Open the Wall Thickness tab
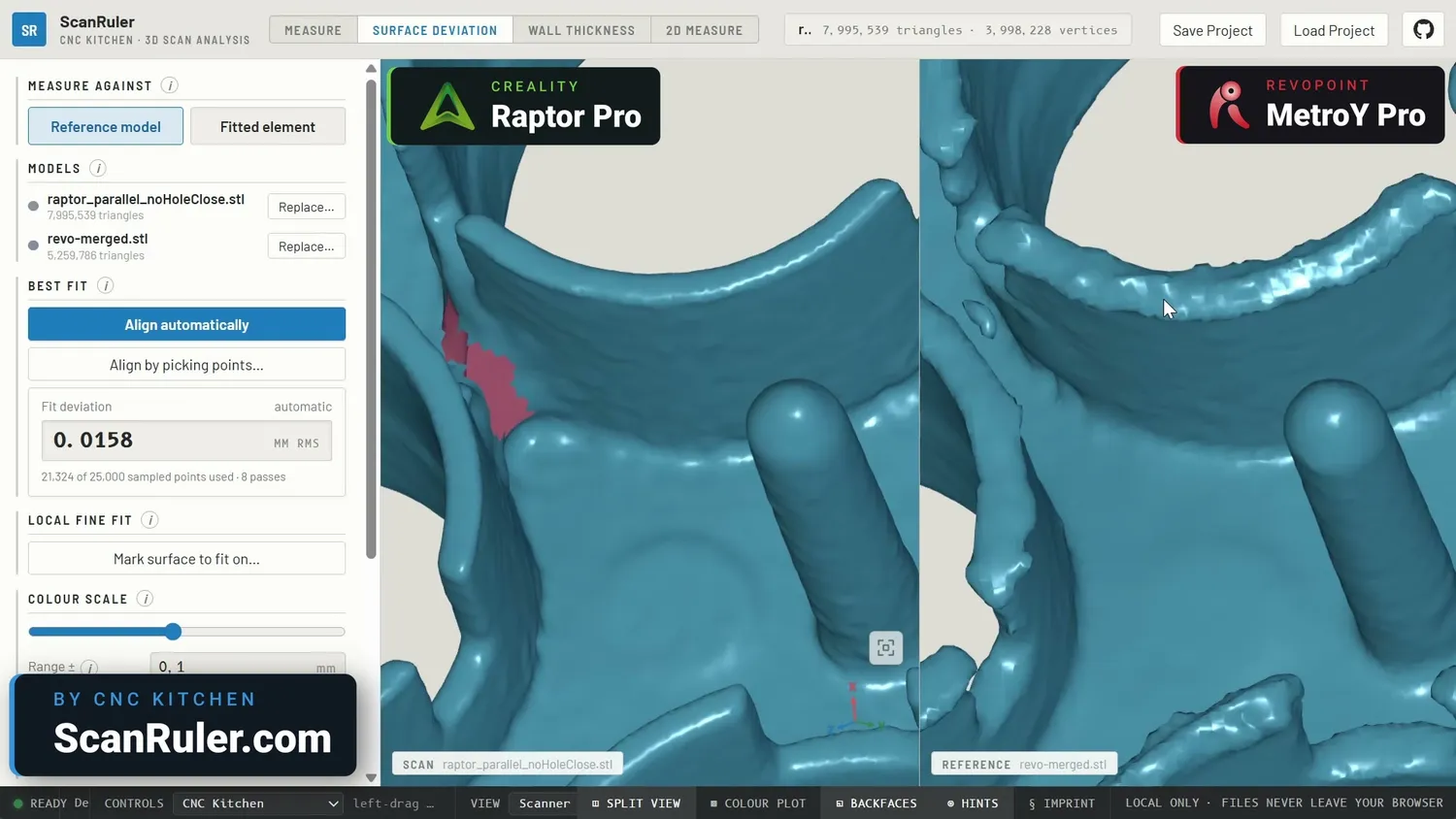This screenshot has height=819, width=1456. click(581, 30)
